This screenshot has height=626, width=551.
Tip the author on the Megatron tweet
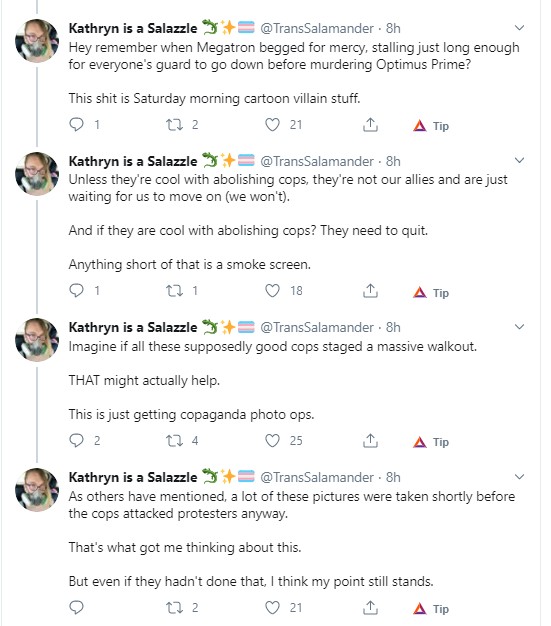click(431, 126)
